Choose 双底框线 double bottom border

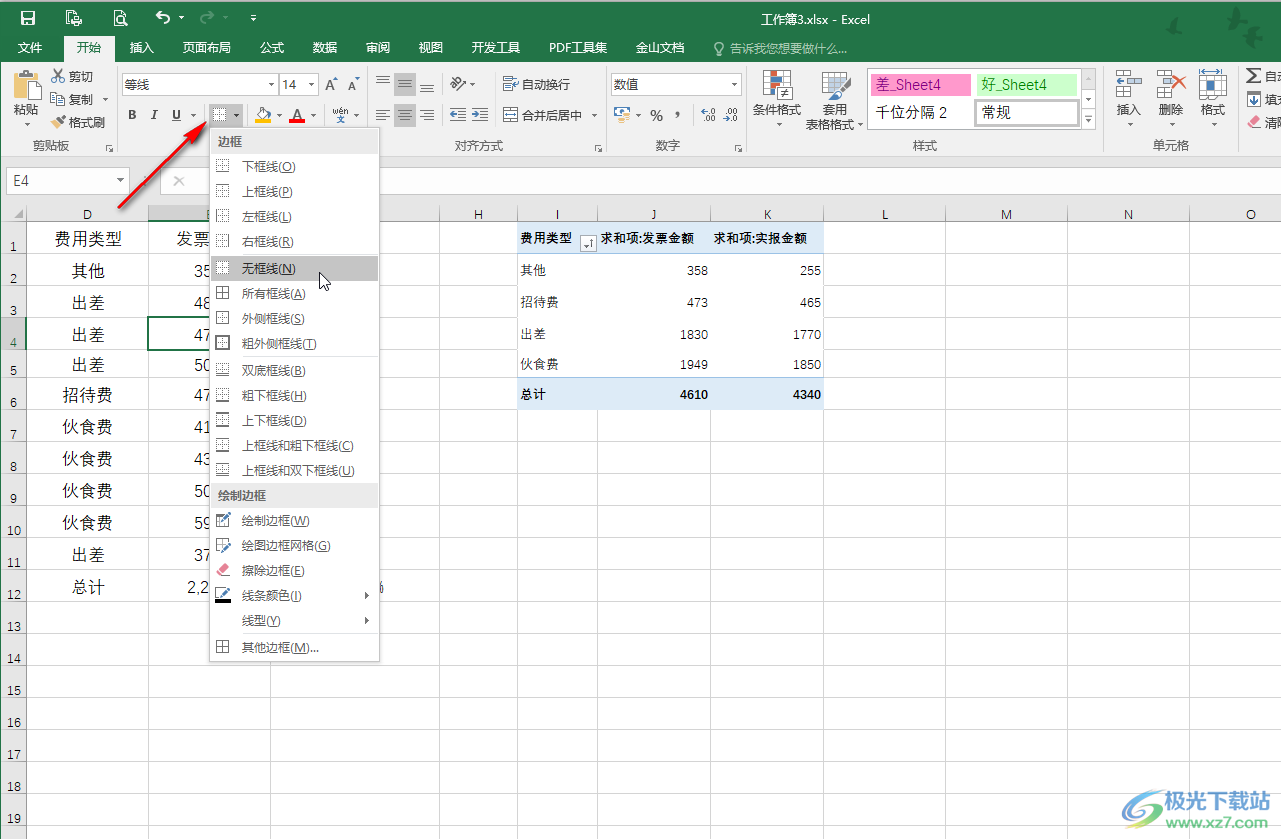coord(294,370)
